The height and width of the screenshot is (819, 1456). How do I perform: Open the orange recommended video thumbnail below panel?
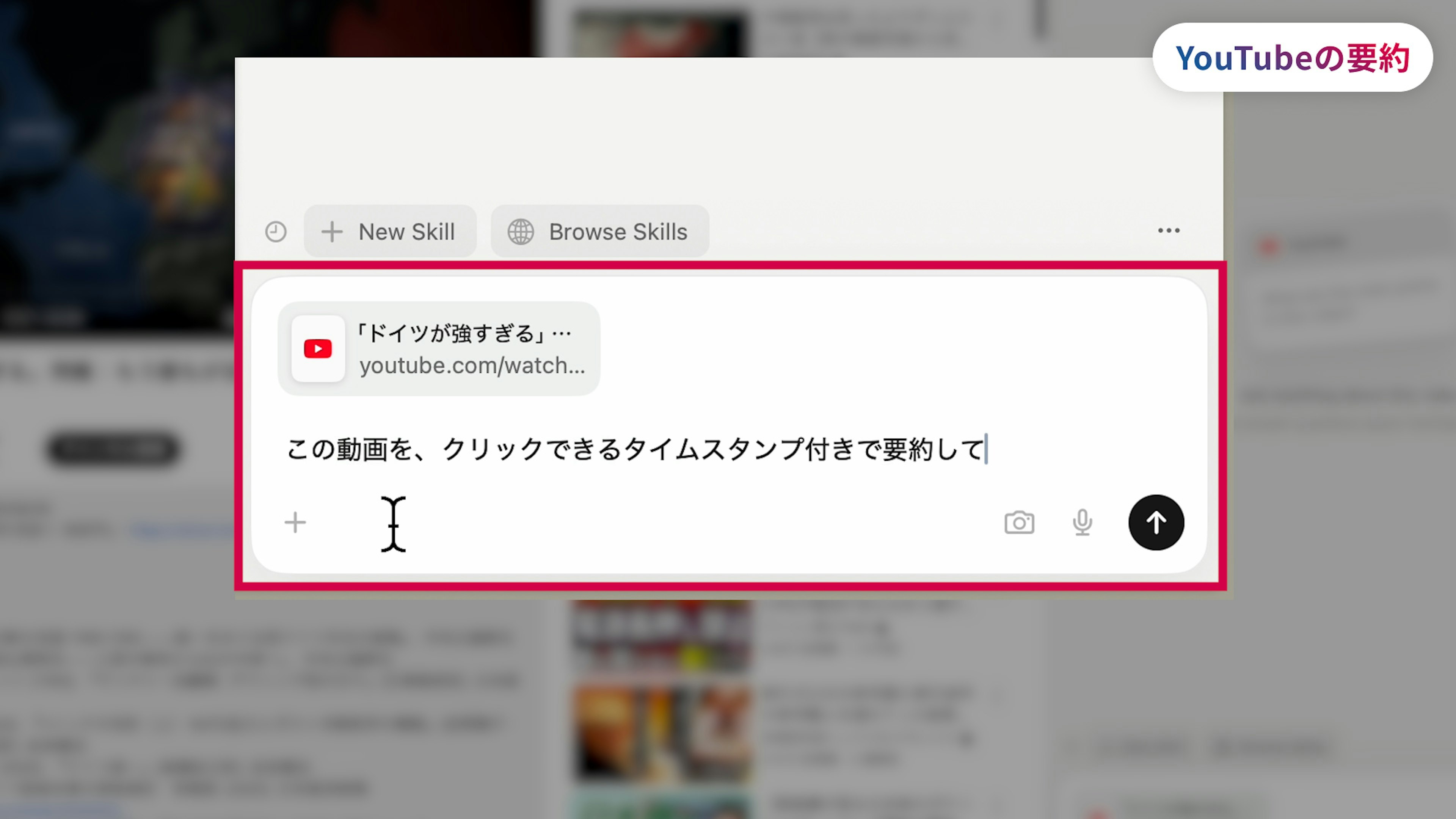[x=661, y=733]
